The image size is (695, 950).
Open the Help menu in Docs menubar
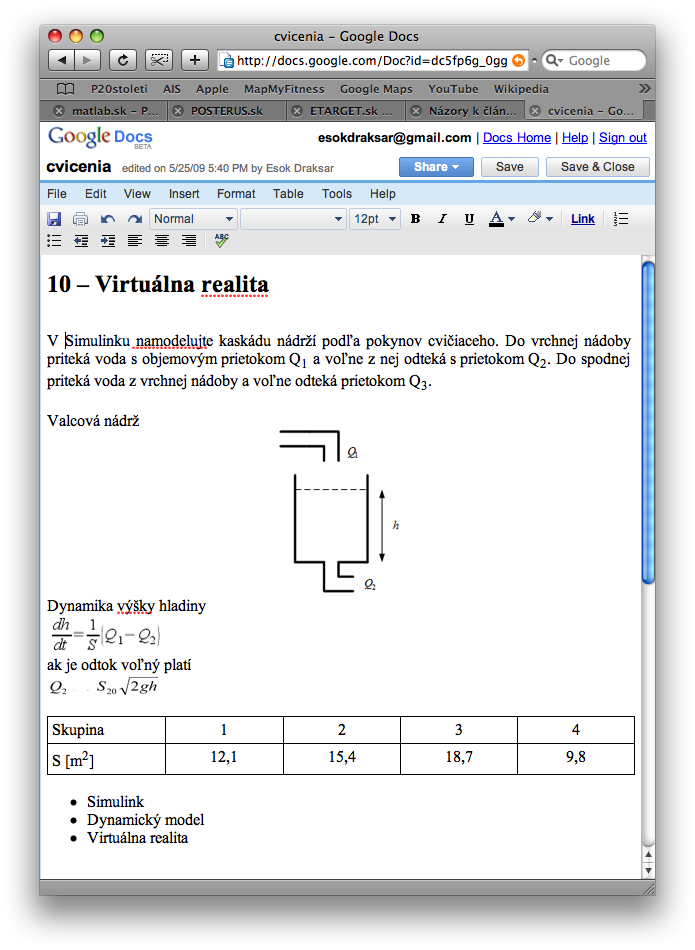point(383,194)
